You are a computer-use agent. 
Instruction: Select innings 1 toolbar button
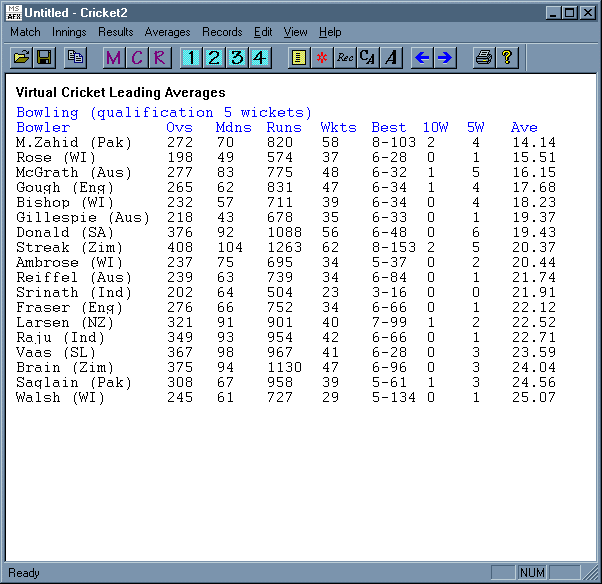click(x=191, y=58)
